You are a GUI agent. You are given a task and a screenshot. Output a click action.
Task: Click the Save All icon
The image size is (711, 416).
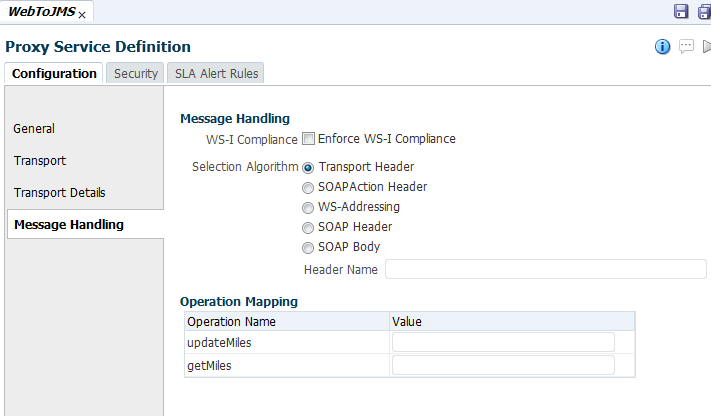703,11
